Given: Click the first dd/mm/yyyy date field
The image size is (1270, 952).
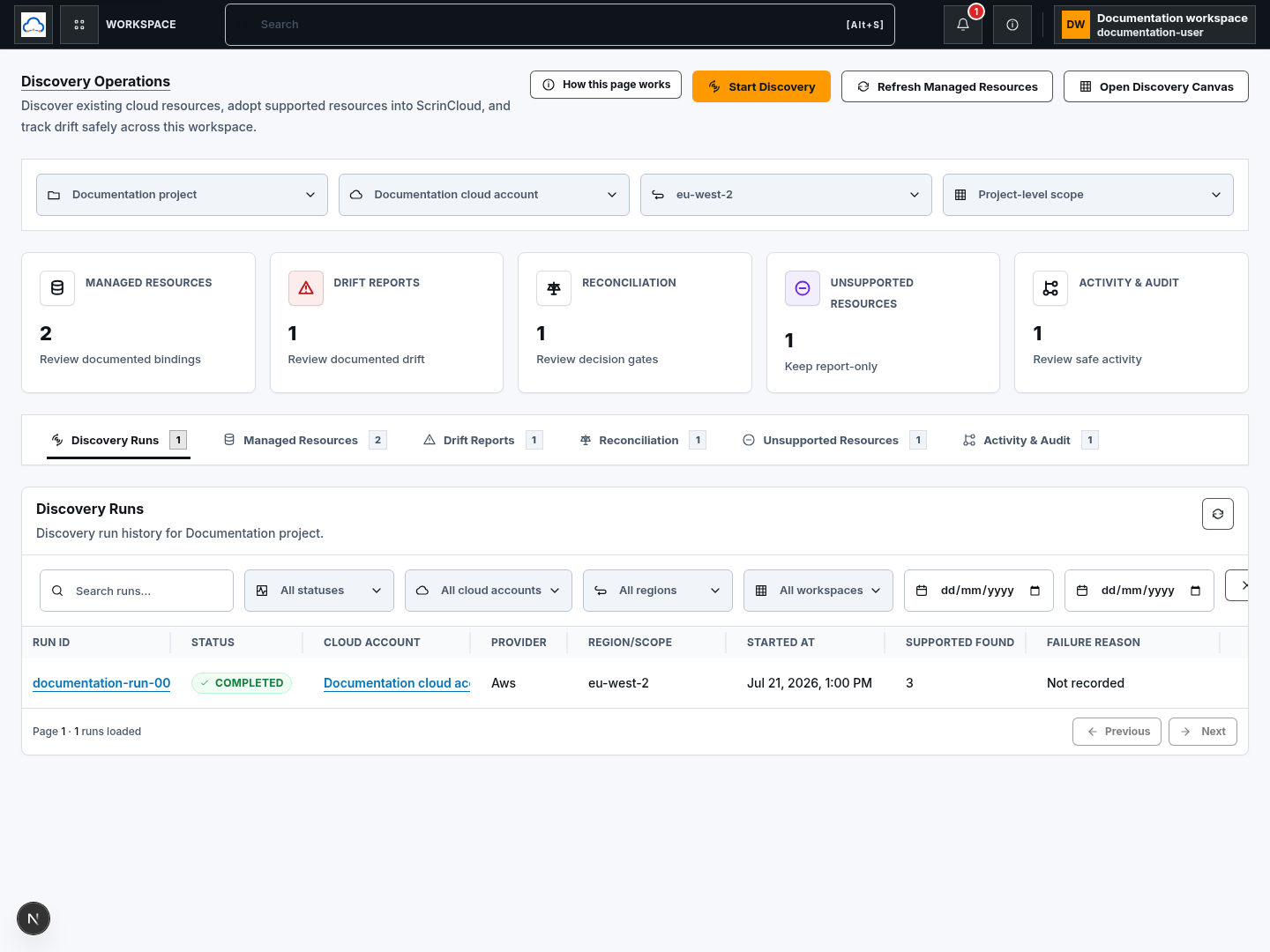Looking at the screenshot, I should coord(979,591).
